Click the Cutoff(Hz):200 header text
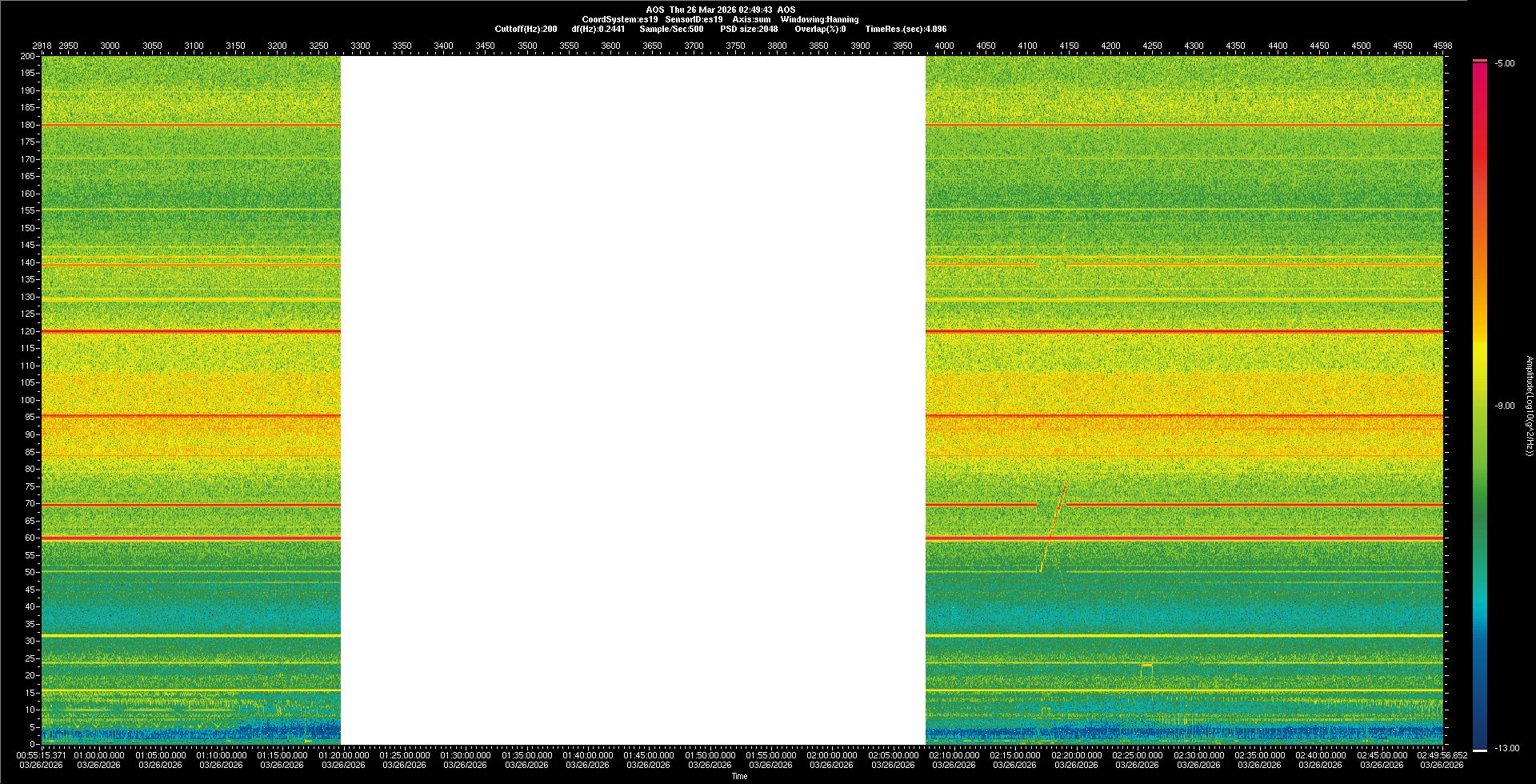The width and height of the screenshot is (1536, 784). [526, 30]
